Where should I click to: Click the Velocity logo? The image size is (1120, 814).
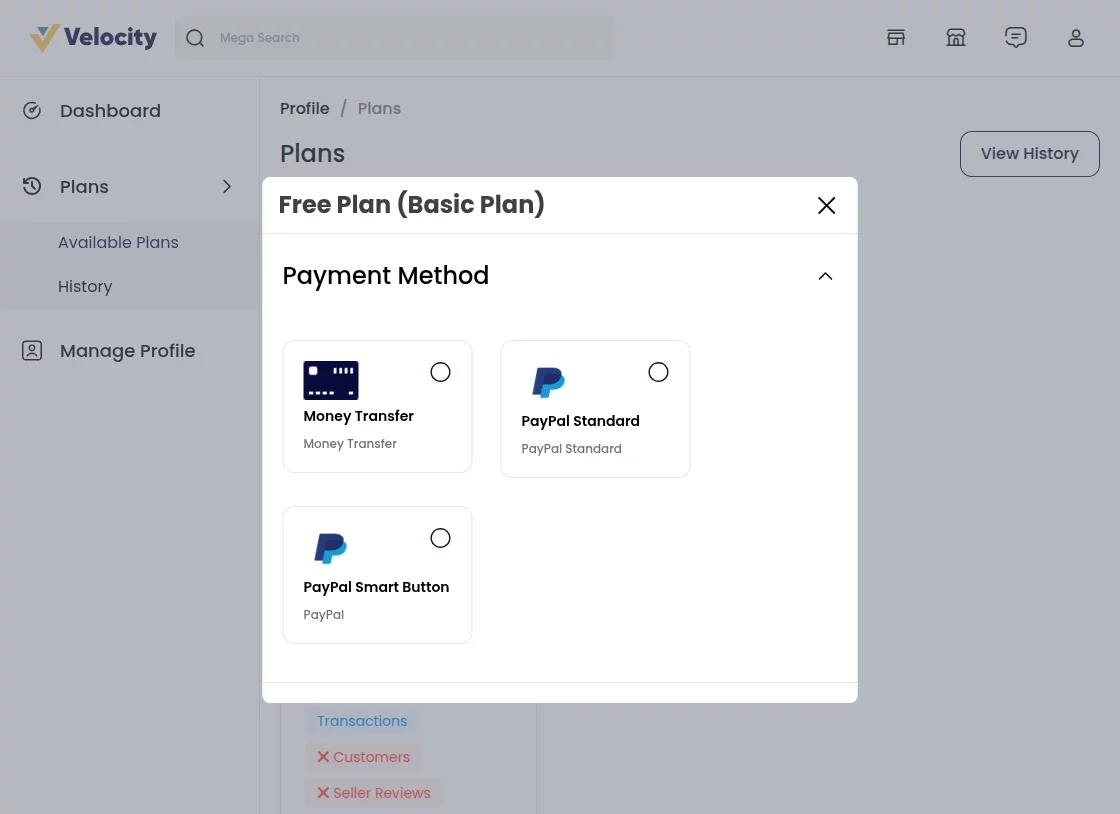point(92,37)
